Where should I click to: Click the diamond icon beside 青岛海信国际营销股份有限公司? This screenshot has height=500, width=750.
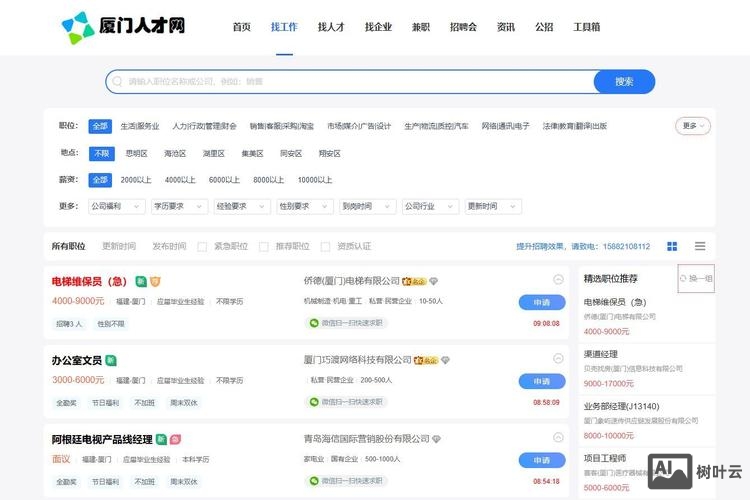click(x=436, y=439)
